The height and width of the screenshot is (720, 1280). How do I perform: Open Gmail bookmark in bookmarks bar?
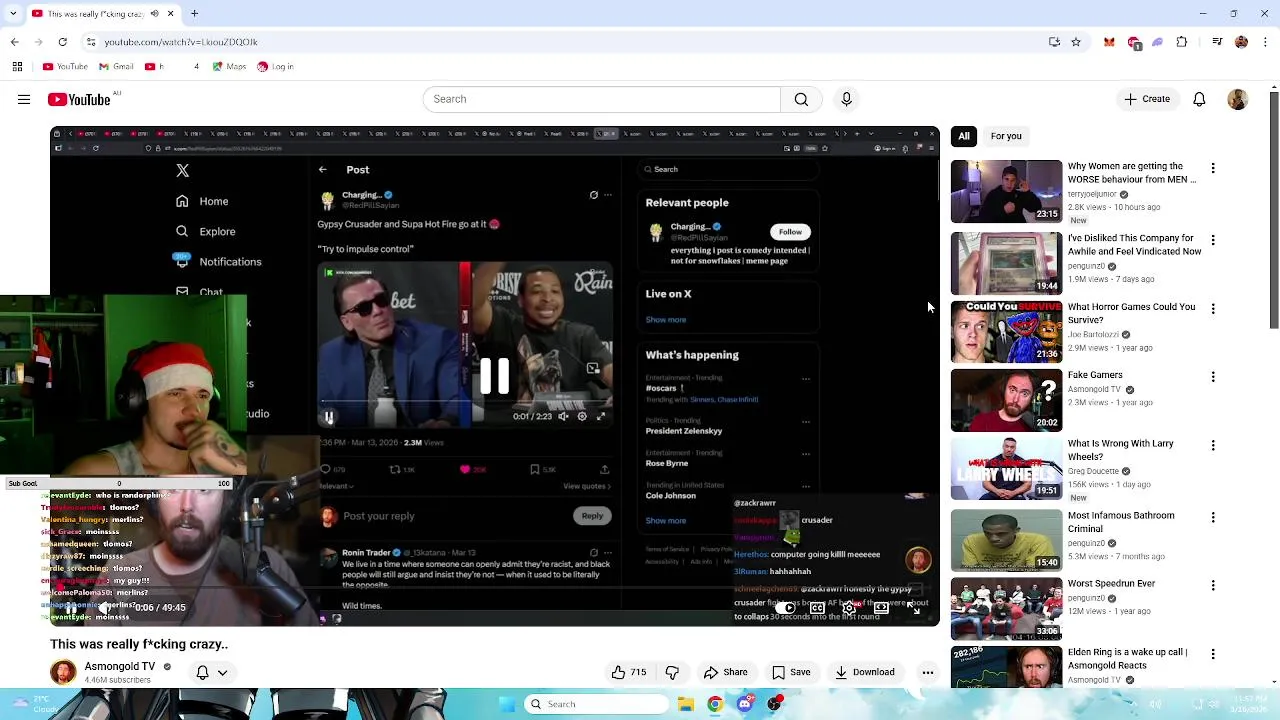pyautogui.click(x=116, y=67)
